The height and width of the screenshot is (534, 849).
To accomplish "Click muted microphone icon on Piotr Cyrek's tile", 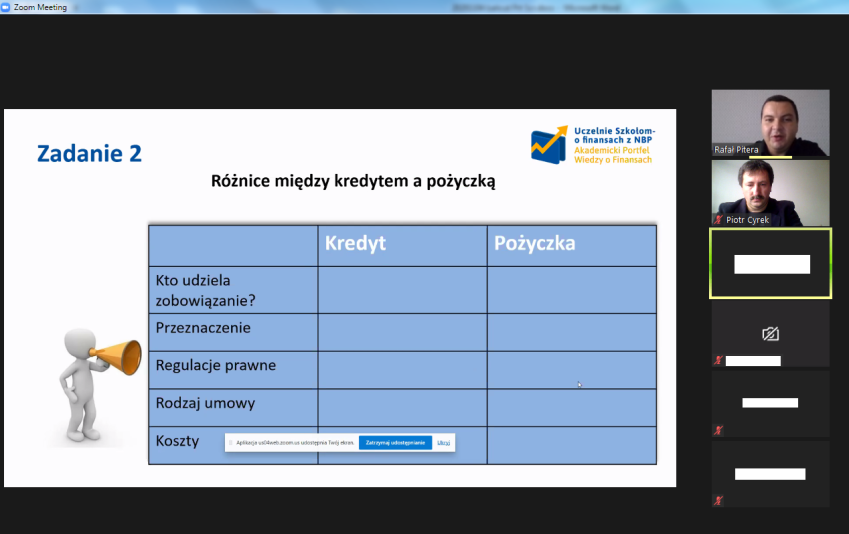I will pos(718,219).
